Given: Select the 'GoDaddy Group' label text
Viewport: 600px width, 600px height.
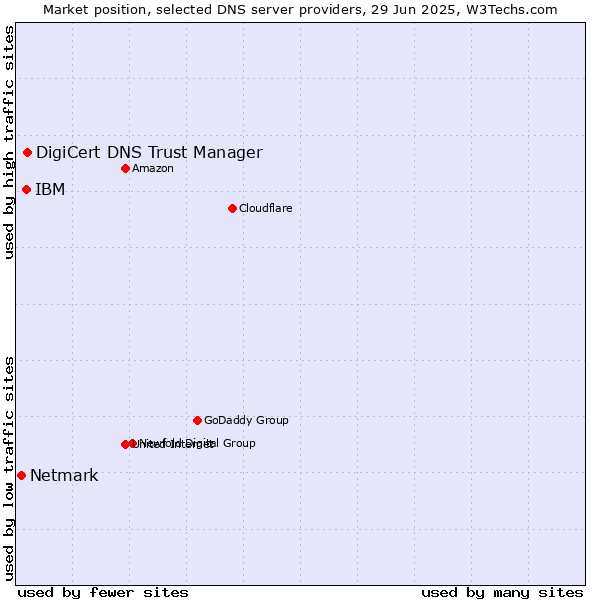Looking at the screenshot, I should coord(246,420).
